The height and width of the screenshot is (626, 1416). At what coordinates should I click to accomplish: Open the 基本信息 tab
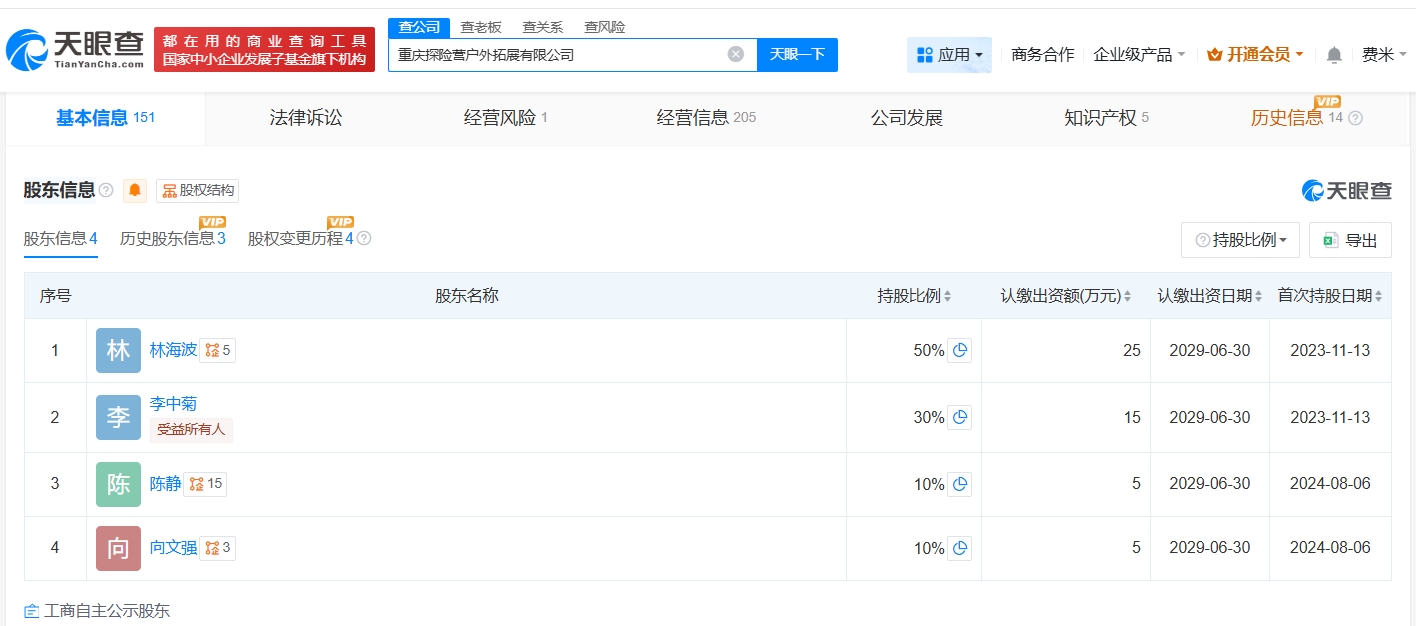(x=105, y=118)
